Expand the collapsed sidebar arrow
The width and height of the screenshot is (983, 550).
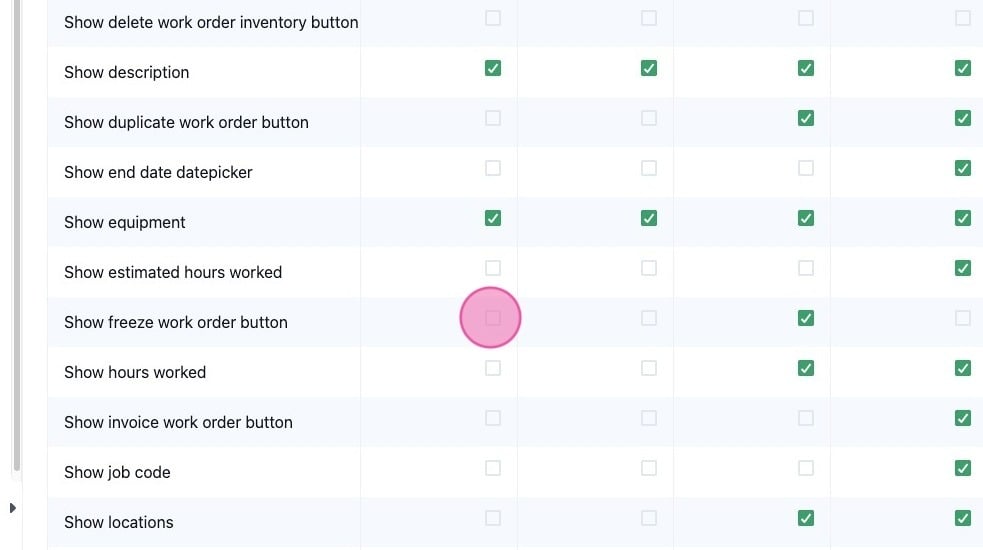click(13, 508)
